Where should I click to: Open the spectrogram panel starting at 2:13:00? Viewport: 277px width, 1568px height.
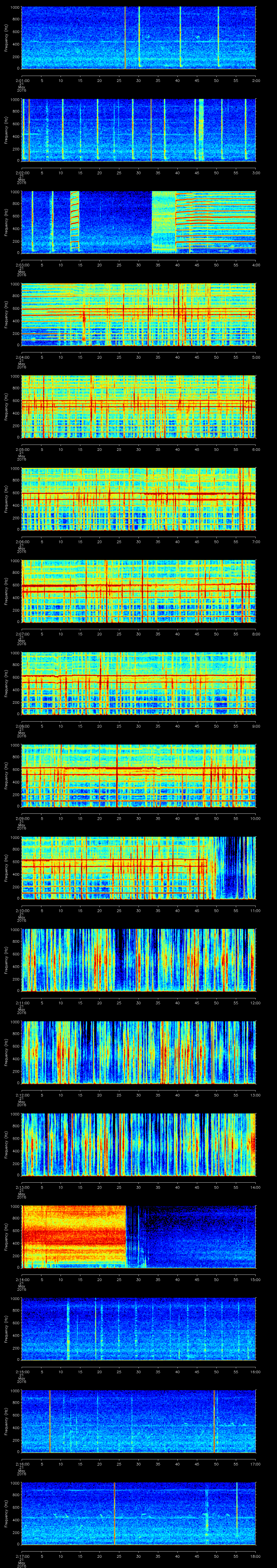tap(139, 1144)
